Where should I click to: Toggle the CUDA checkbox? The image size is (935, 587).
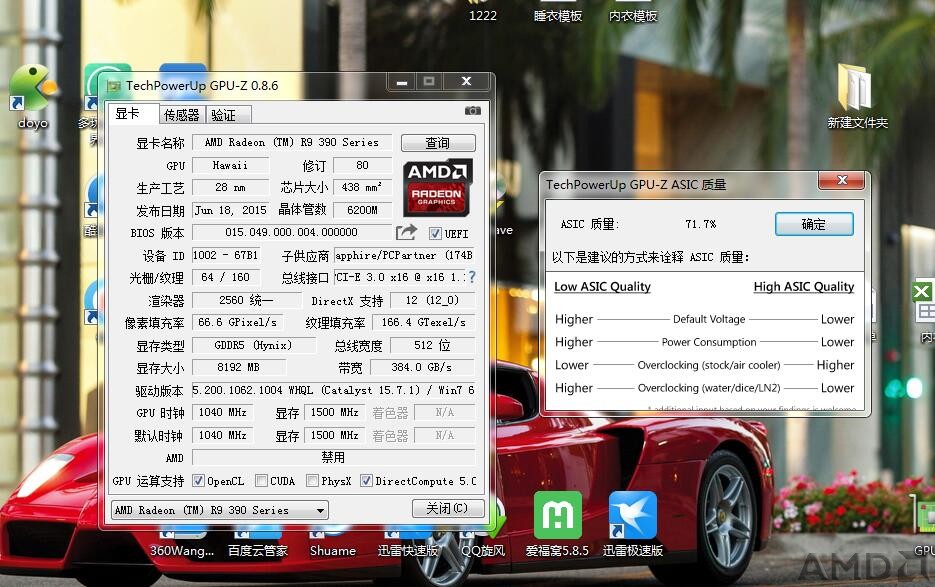(261, 481)
